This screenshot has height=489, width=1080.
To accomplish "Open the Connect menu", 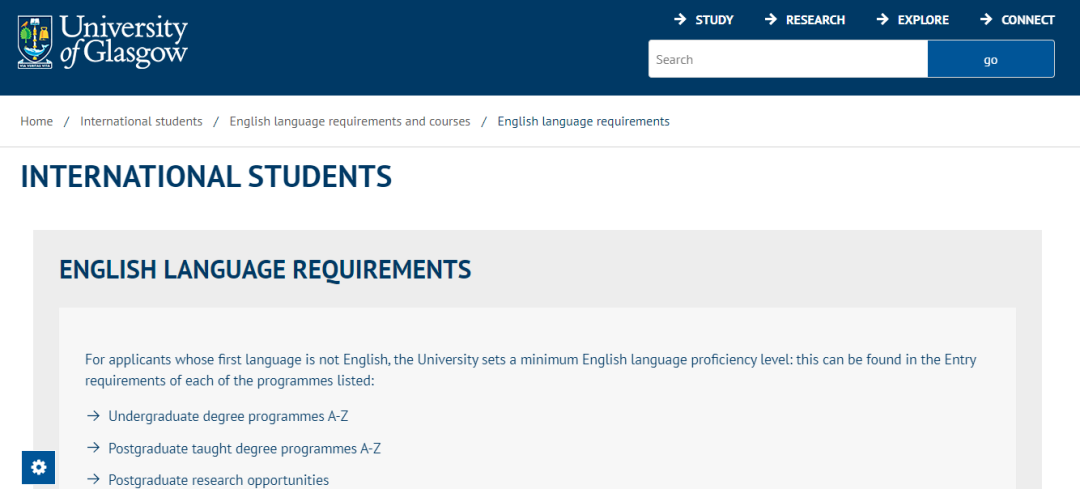I will click(x=1017, y=20).
